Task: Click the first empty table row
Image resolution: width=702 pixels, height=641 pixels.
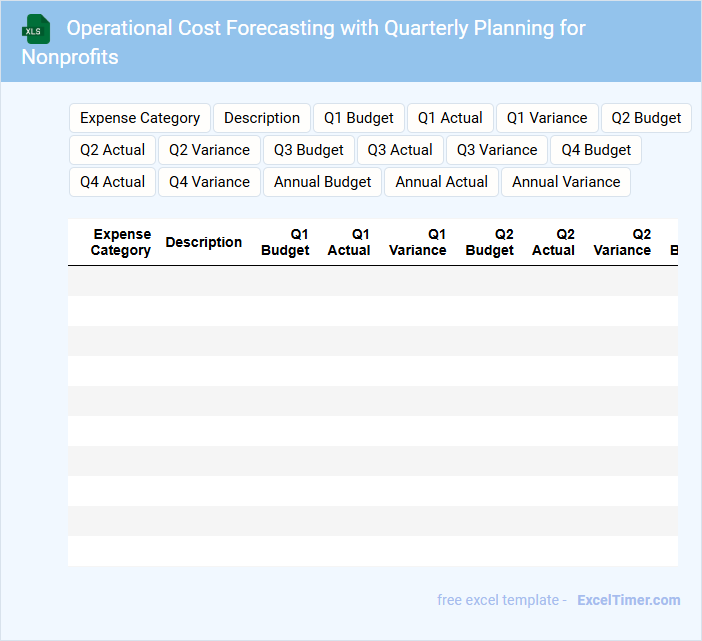Action: click(x=372, y=281)
